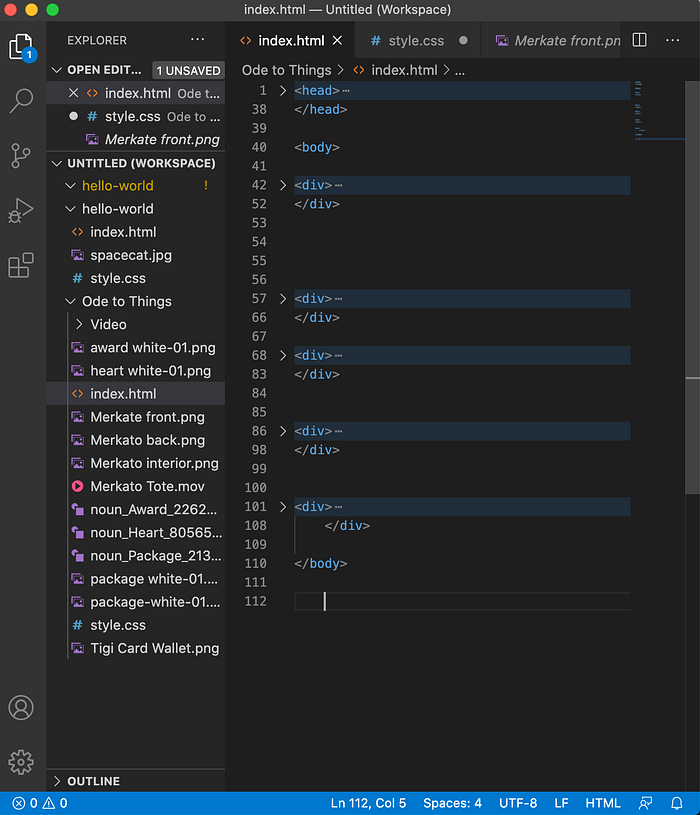Collapse the Ode to Things folder

point(70,301)
